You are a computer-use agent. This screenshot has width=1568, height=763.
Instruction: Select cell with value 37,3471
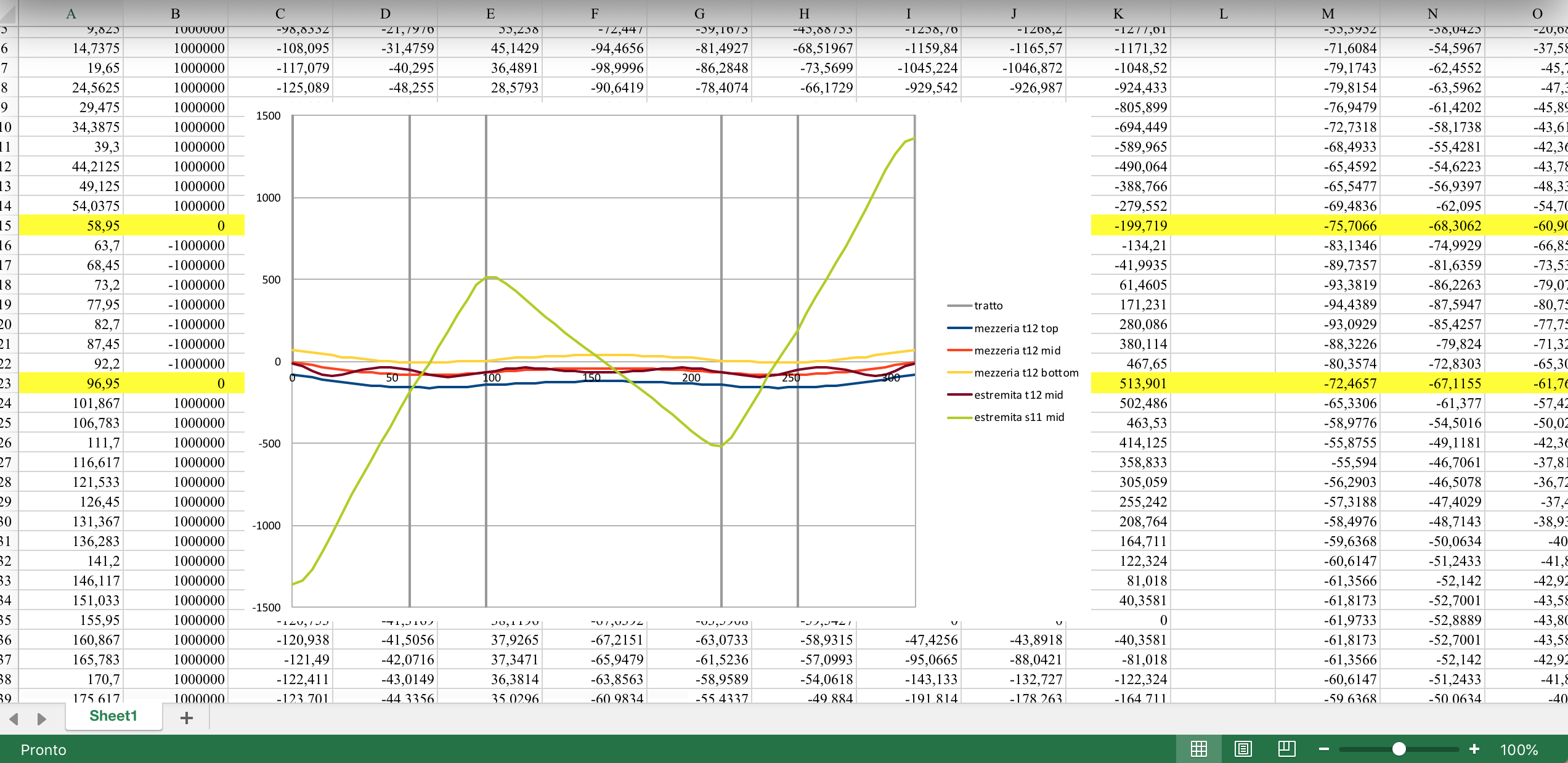click(490, 659)
